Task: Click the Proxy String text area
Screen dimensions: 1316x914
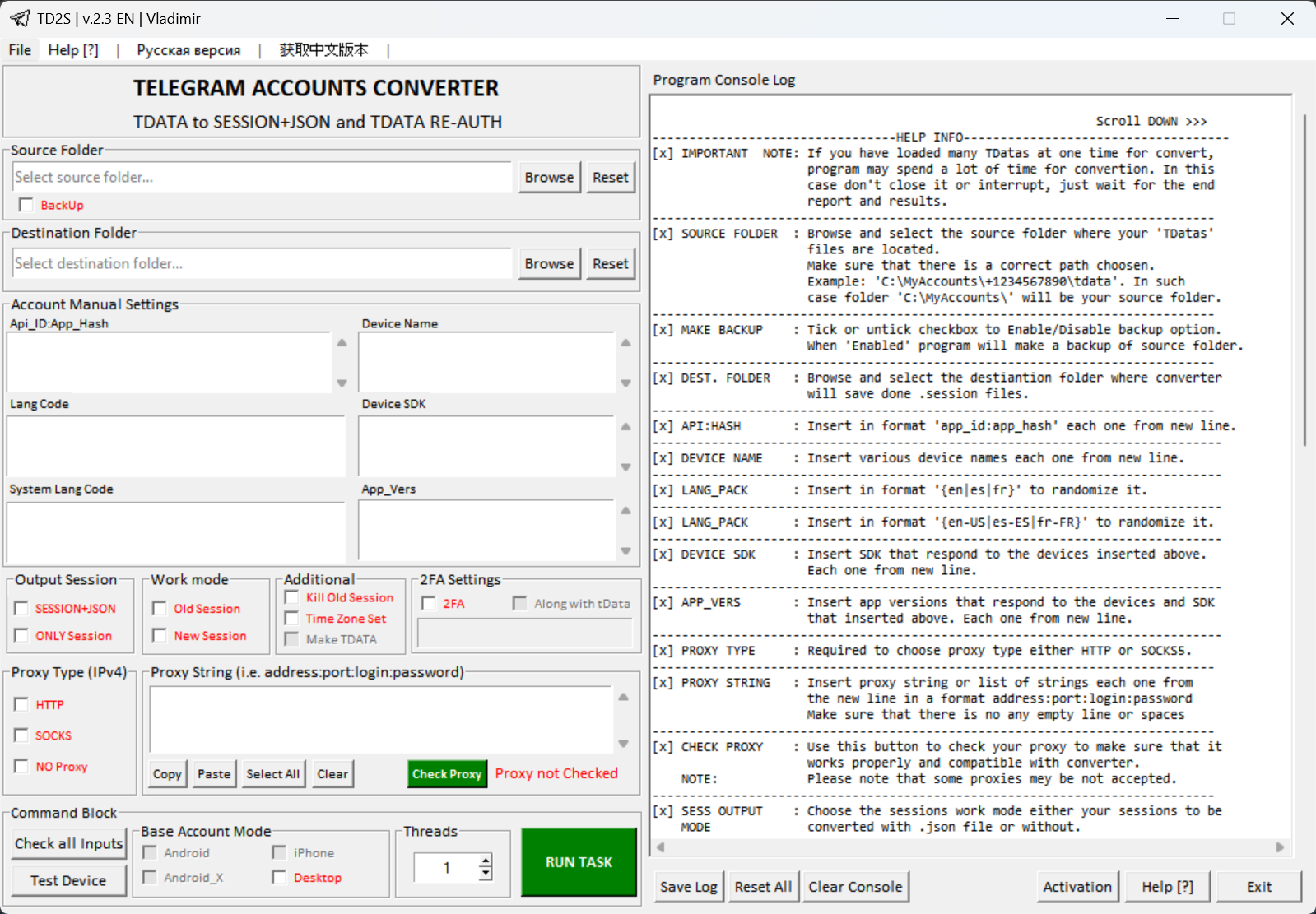Action: click(x=381, y=720)
